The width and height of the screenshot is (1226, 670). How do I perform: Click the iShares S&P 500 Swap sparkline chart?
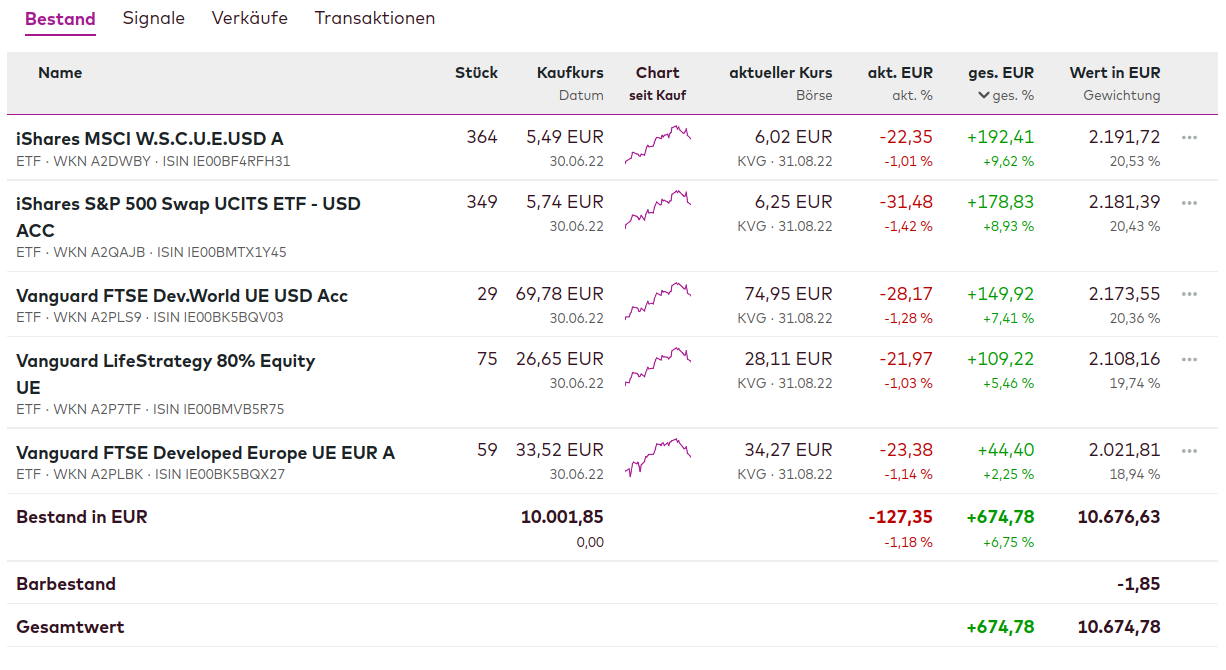point(657,210)
